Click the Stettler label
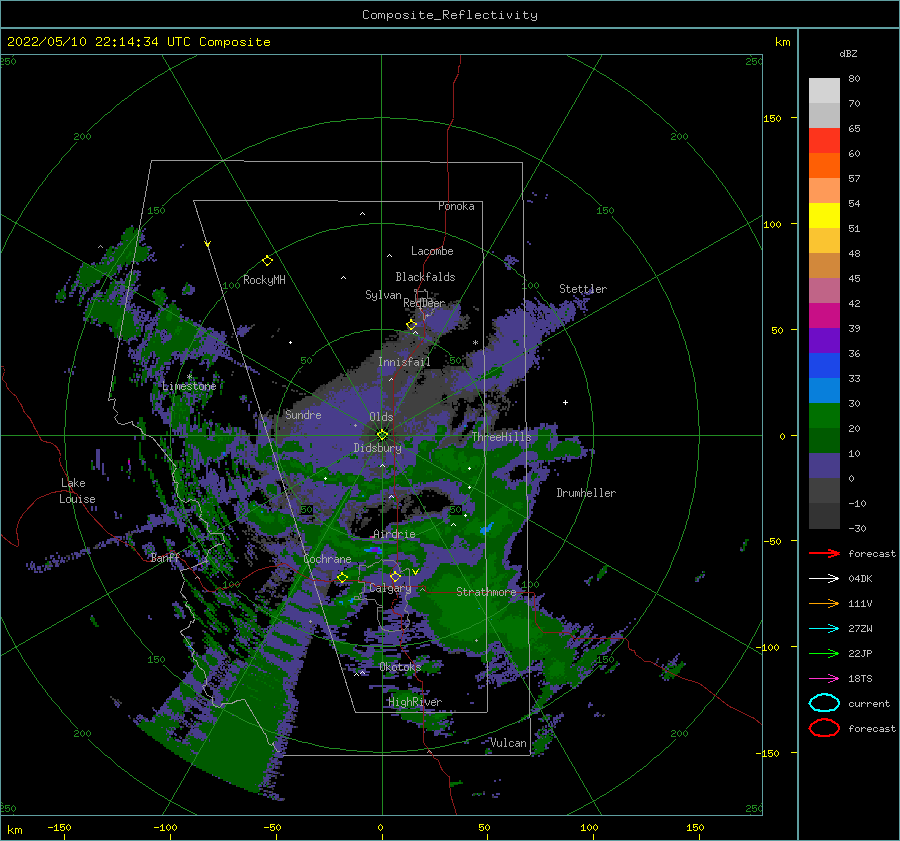The image size is (900, 841). click(583, 289)
